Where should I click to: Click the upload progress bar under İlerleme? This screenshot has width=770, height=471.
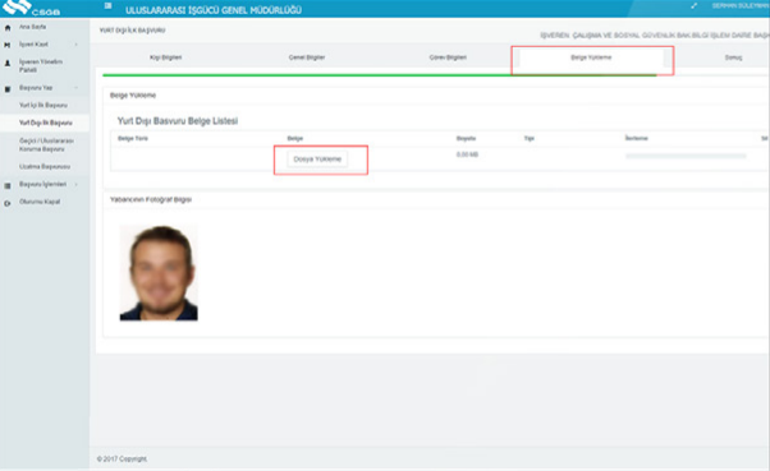[x=685, y=156]
